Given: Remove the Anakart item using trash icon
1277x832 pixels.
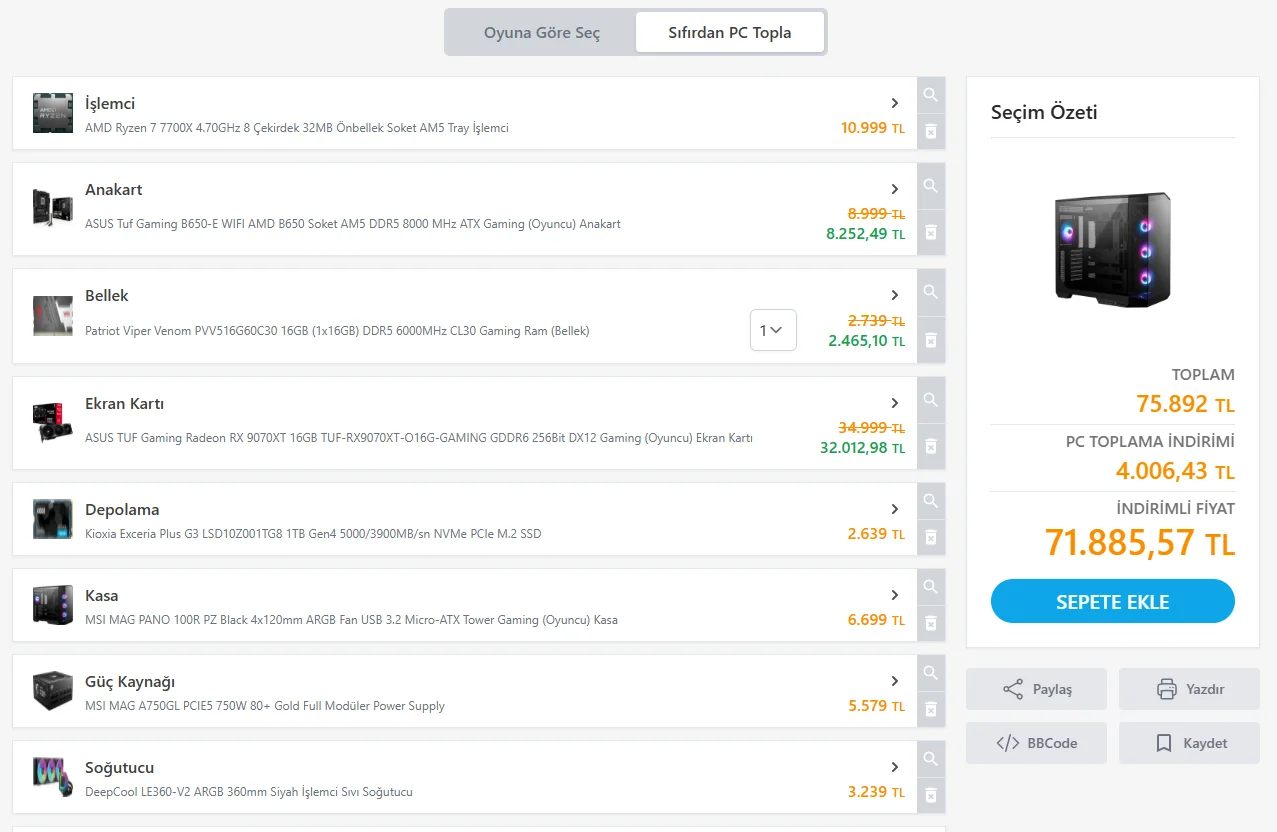Looking at the screenshot, I should (931, 232).
